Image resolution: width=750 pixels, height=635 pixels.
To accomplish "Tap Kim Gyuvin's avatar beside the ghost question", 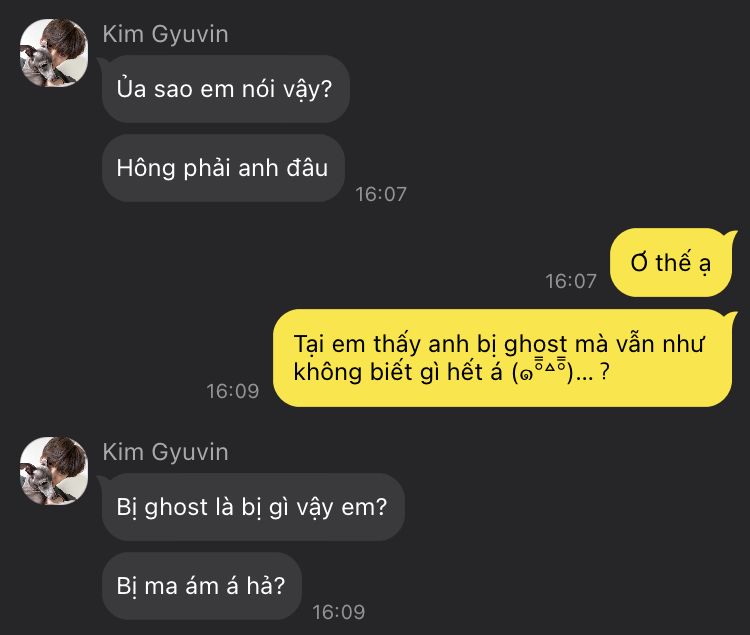I will tap(54, 471).
